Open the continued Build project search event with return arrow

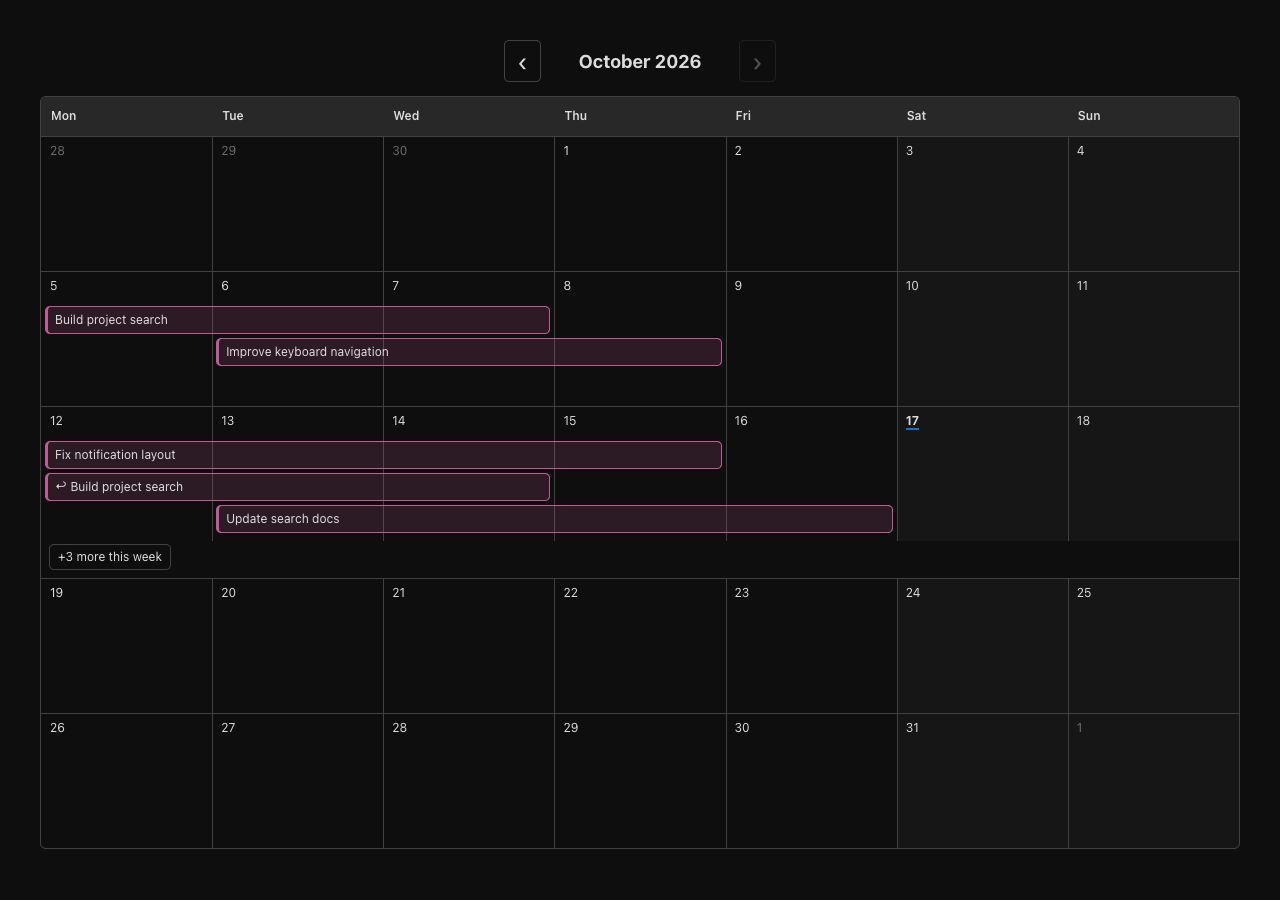[x=298, y=487]
